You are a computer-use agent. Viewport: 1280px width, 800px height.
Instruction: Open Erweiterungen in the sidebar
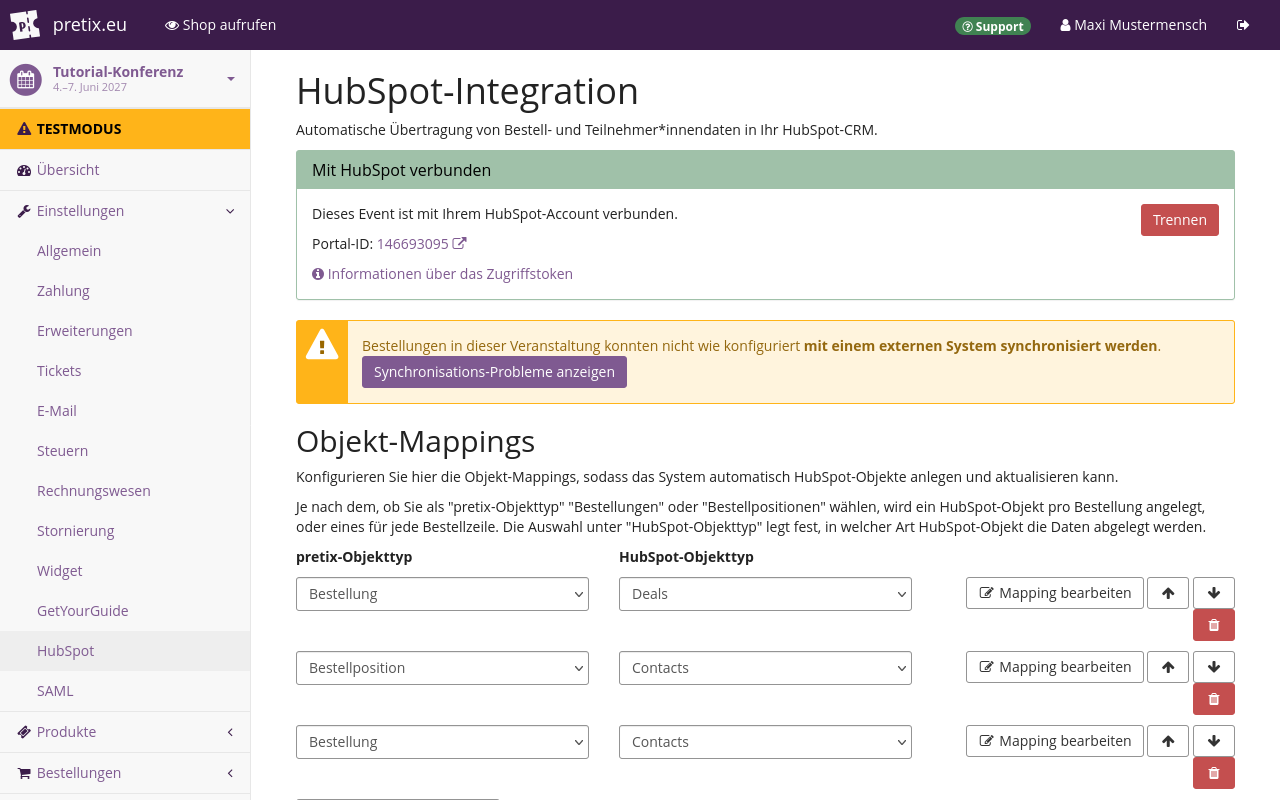125,331
